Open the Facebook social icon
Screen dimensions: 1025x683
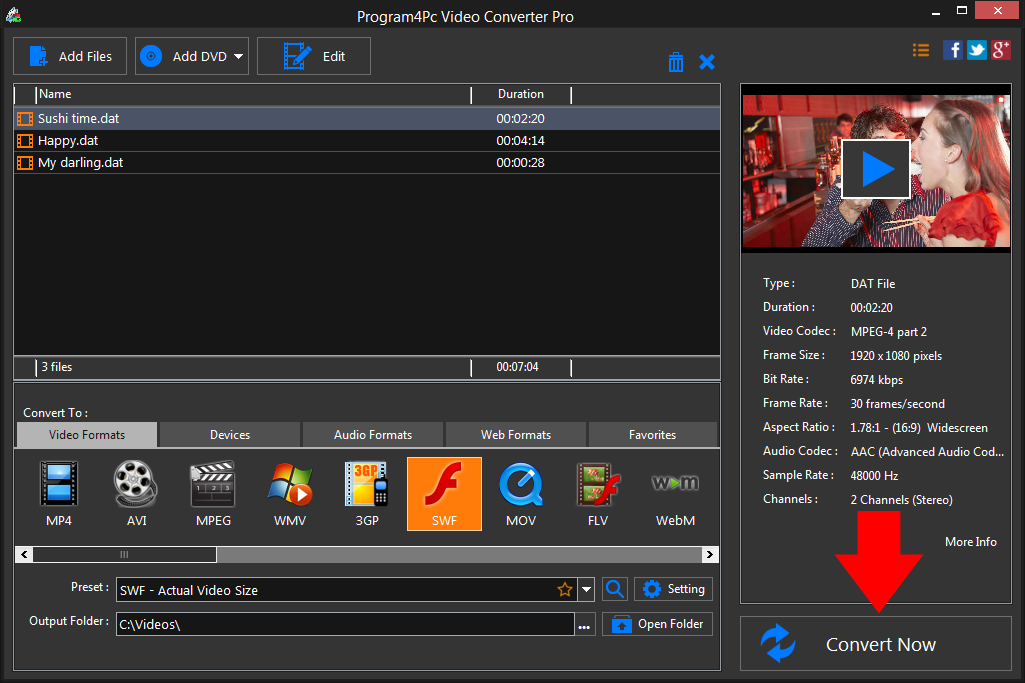pyautogui.click(x=953, y=50)
